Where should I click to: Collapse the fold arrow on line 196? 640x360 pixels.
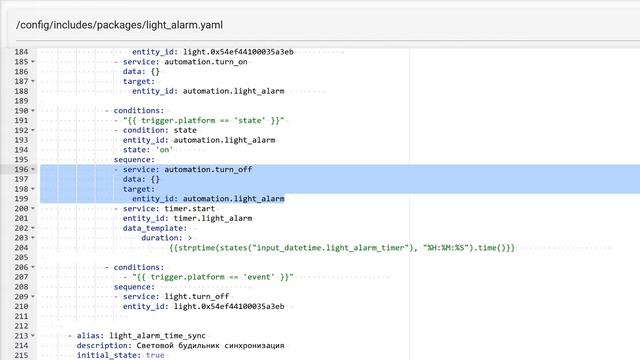(x=33, y=169)
